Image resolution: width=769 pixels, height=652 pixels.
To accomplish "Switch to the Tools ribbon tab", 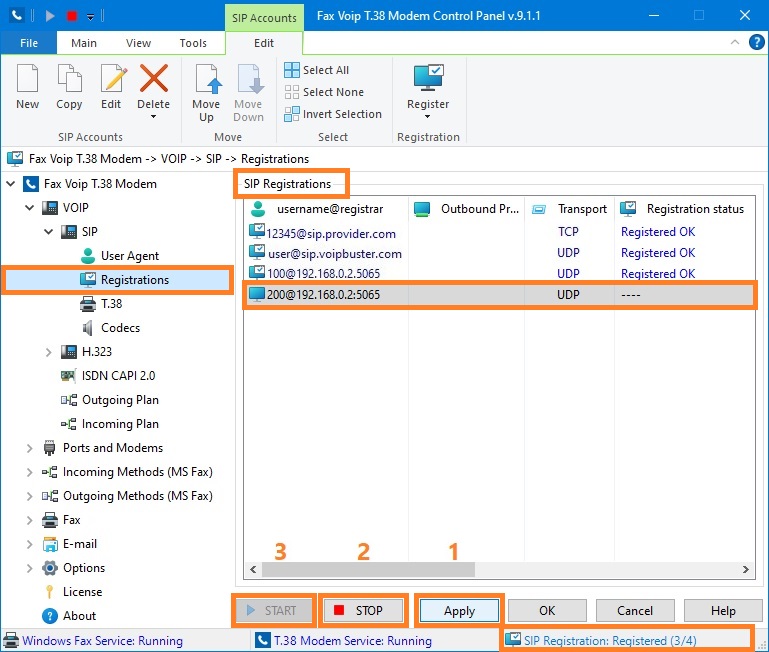I will pos(193,43).
